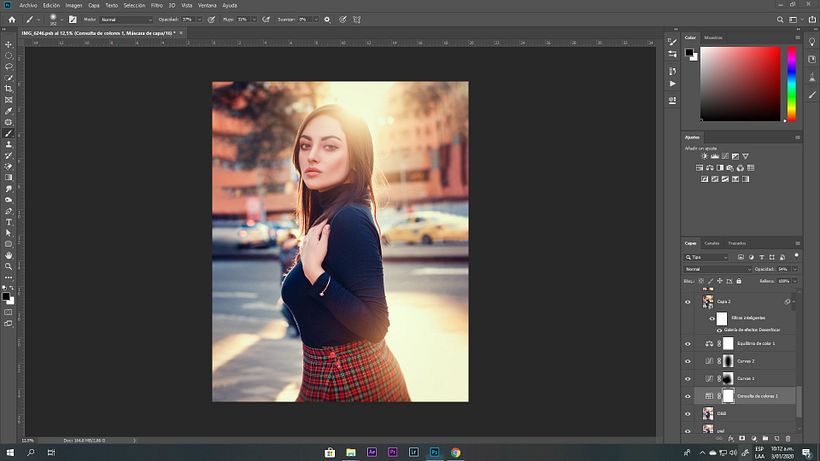The width and height of the screenshot is (820, 461).
Task: Hide the Capa 2 layer
Action: pyautogui.click(x=688, y=302)
